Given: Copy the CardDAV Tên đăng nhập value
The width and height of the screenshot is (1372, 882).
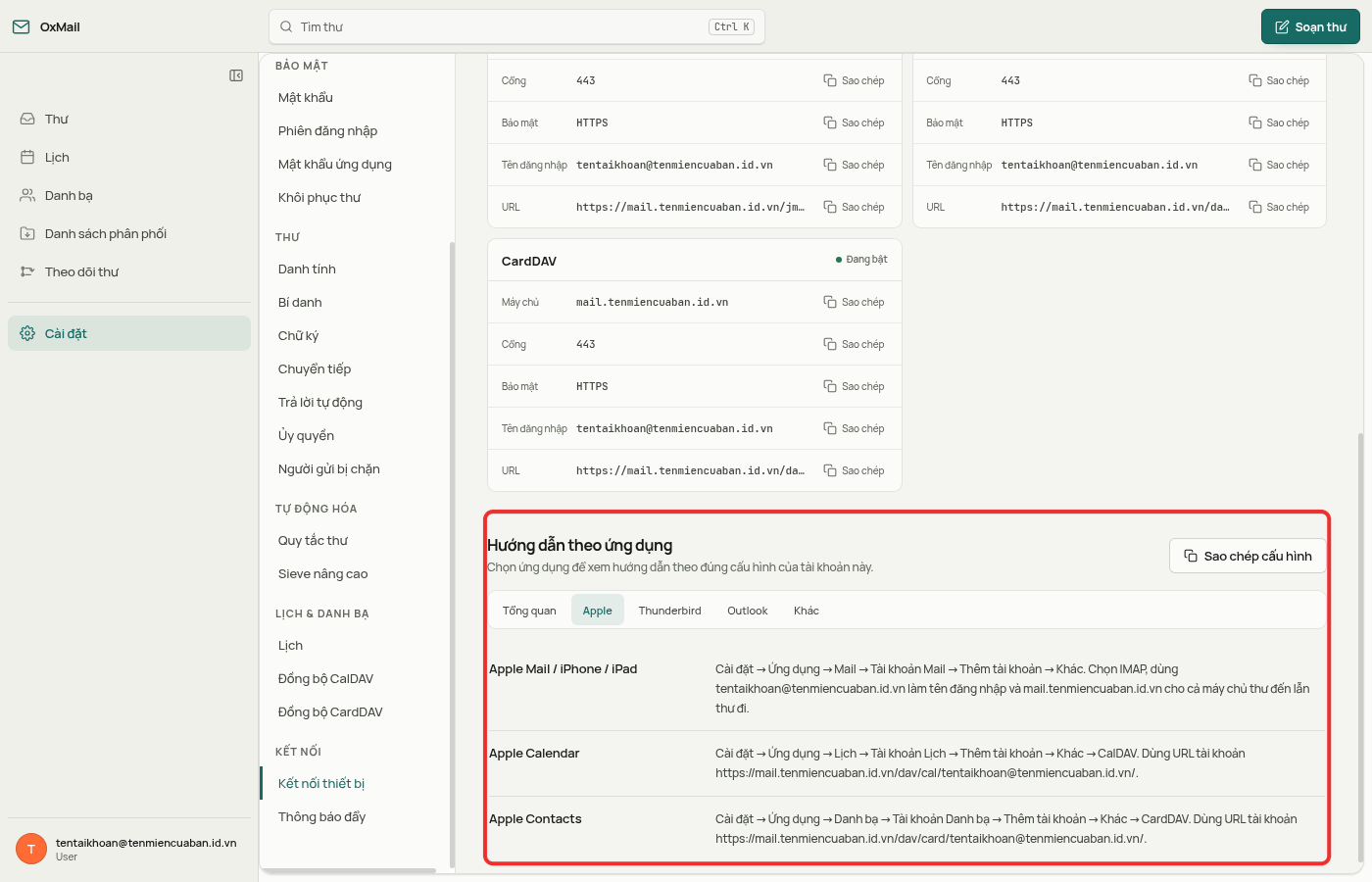Looking at the screenshot, I should 854,428.
